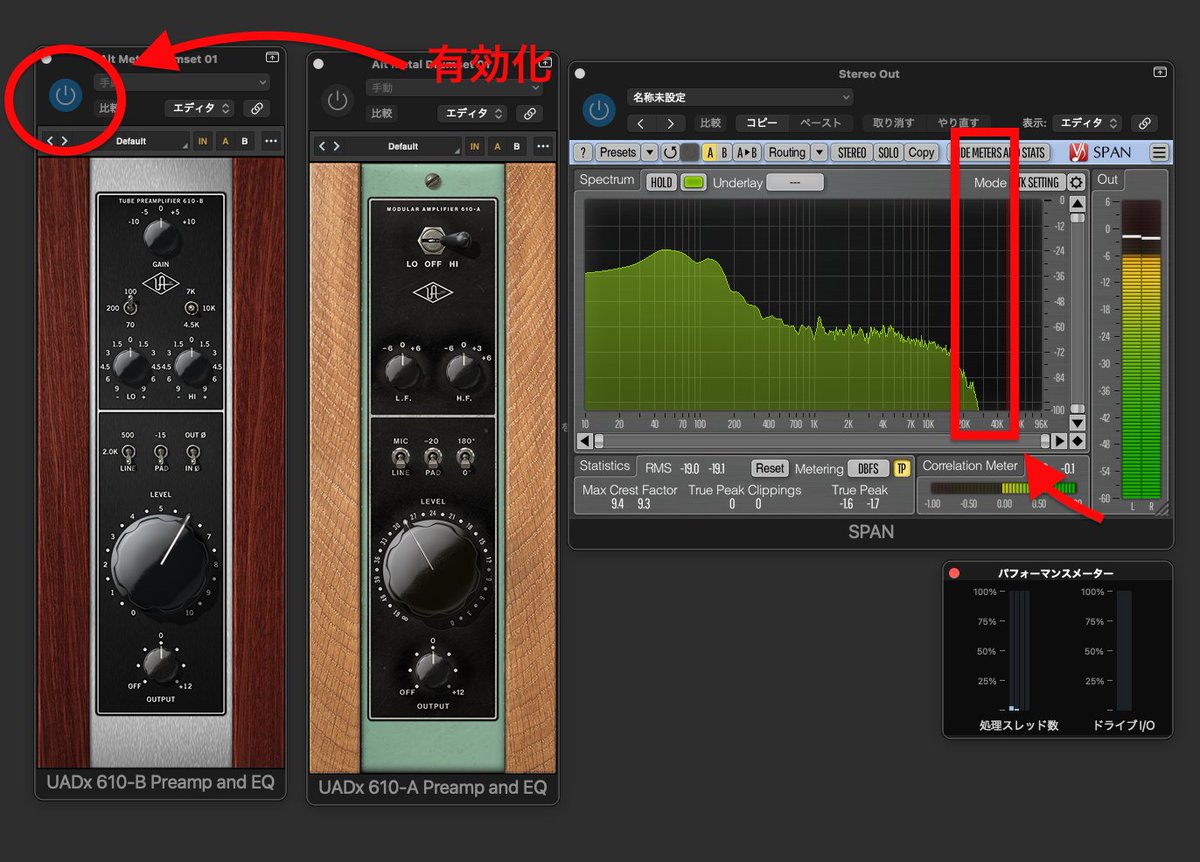Toggle the IN bypass on 610-B toolbar

[203, 141]
